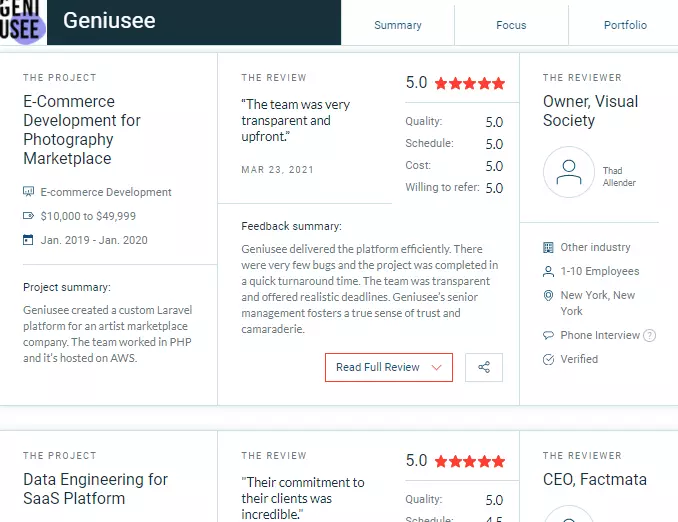Open Data Engineering for SaaS Platform project

(x=95, y=489)
